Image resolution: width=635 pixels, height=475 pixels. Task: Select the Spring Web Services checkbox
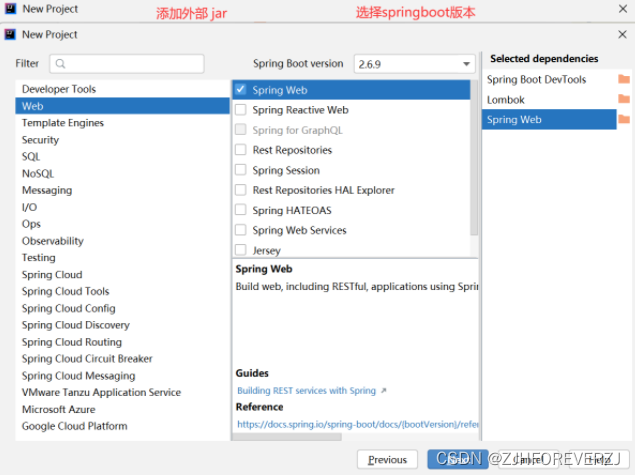click(241, 230)
